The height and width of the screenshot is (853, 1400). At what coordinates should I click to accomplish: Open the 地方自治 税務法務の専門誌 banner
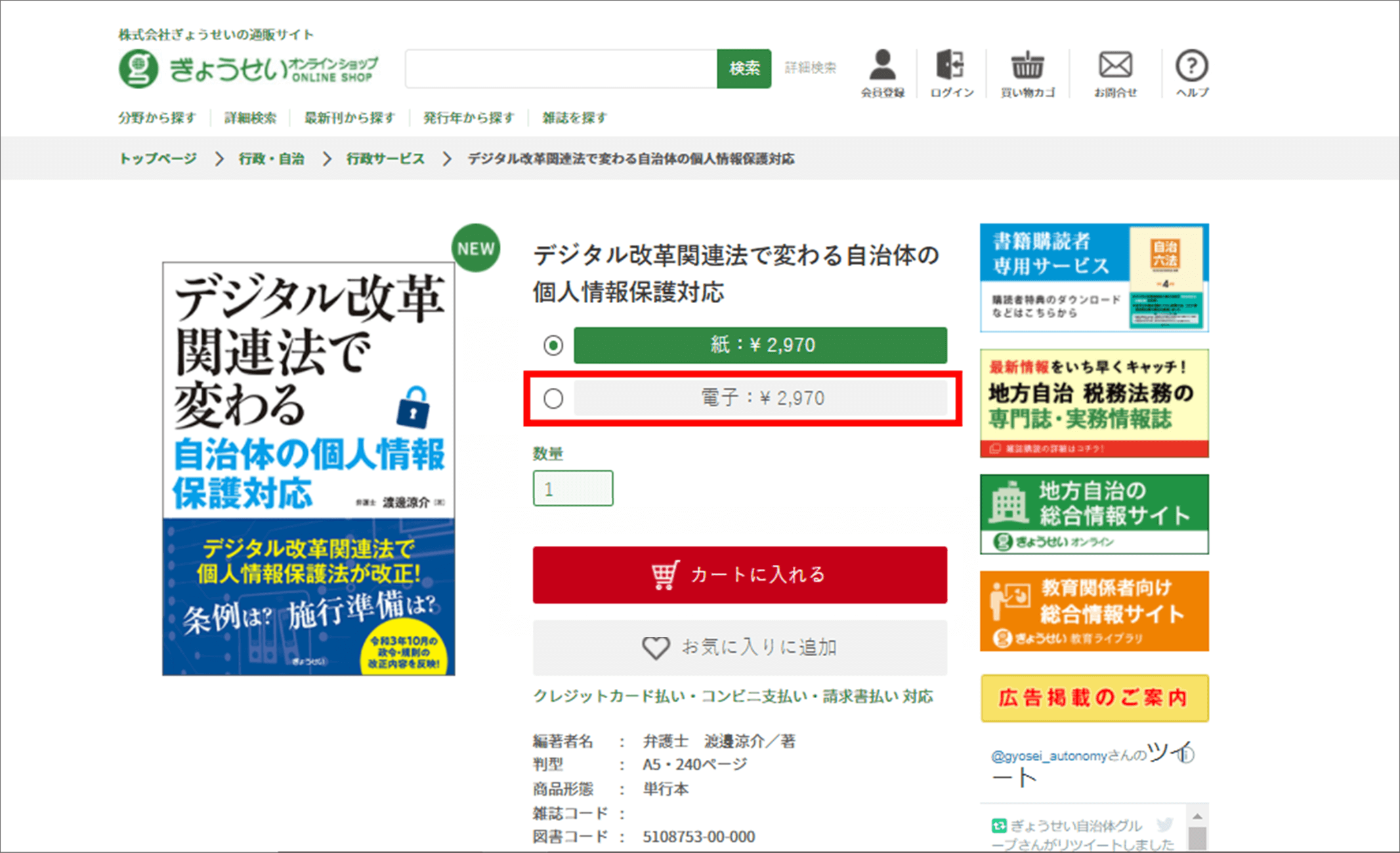[x=1094, y=404]
